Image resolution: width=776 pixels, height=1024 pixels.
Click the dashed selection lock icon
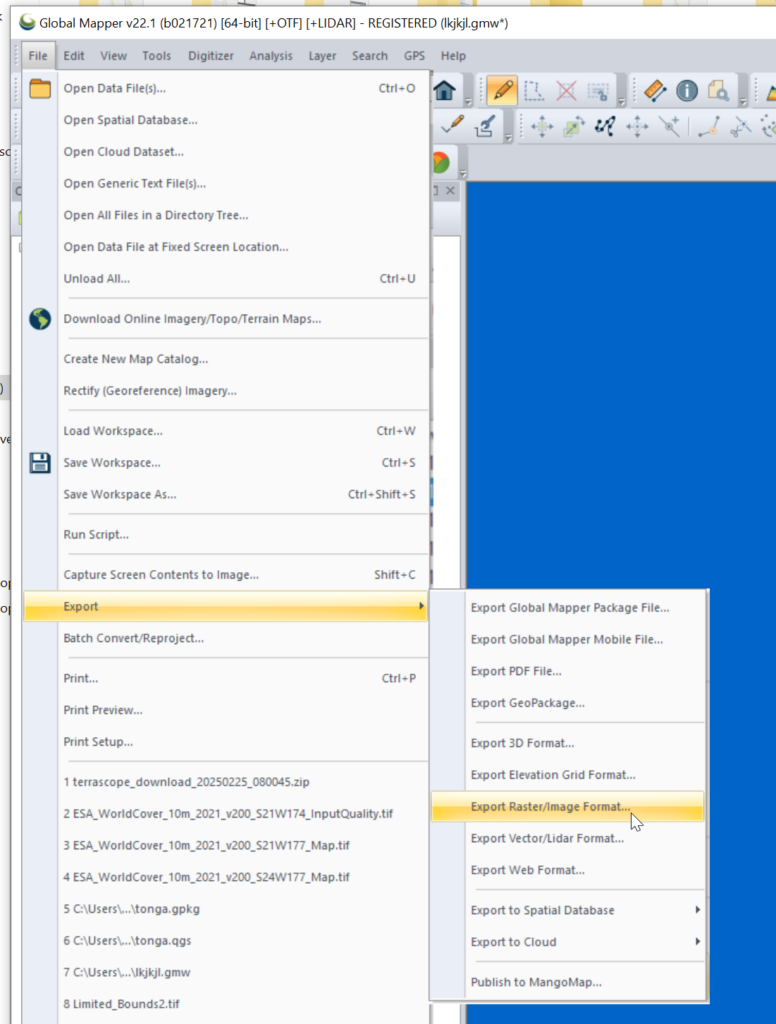coord(598,90)
